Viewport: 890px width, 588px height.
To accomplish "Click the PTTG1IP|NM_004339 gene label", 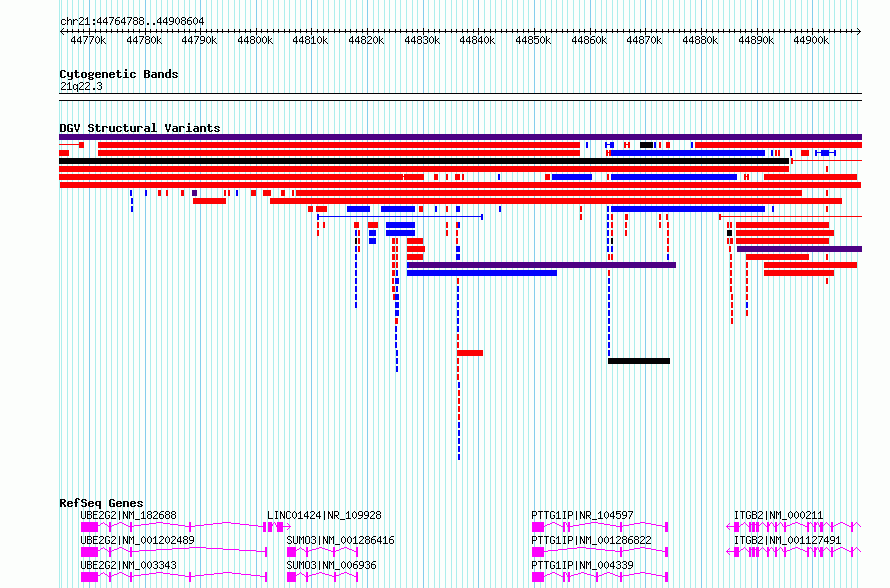I will pos(582,565).
